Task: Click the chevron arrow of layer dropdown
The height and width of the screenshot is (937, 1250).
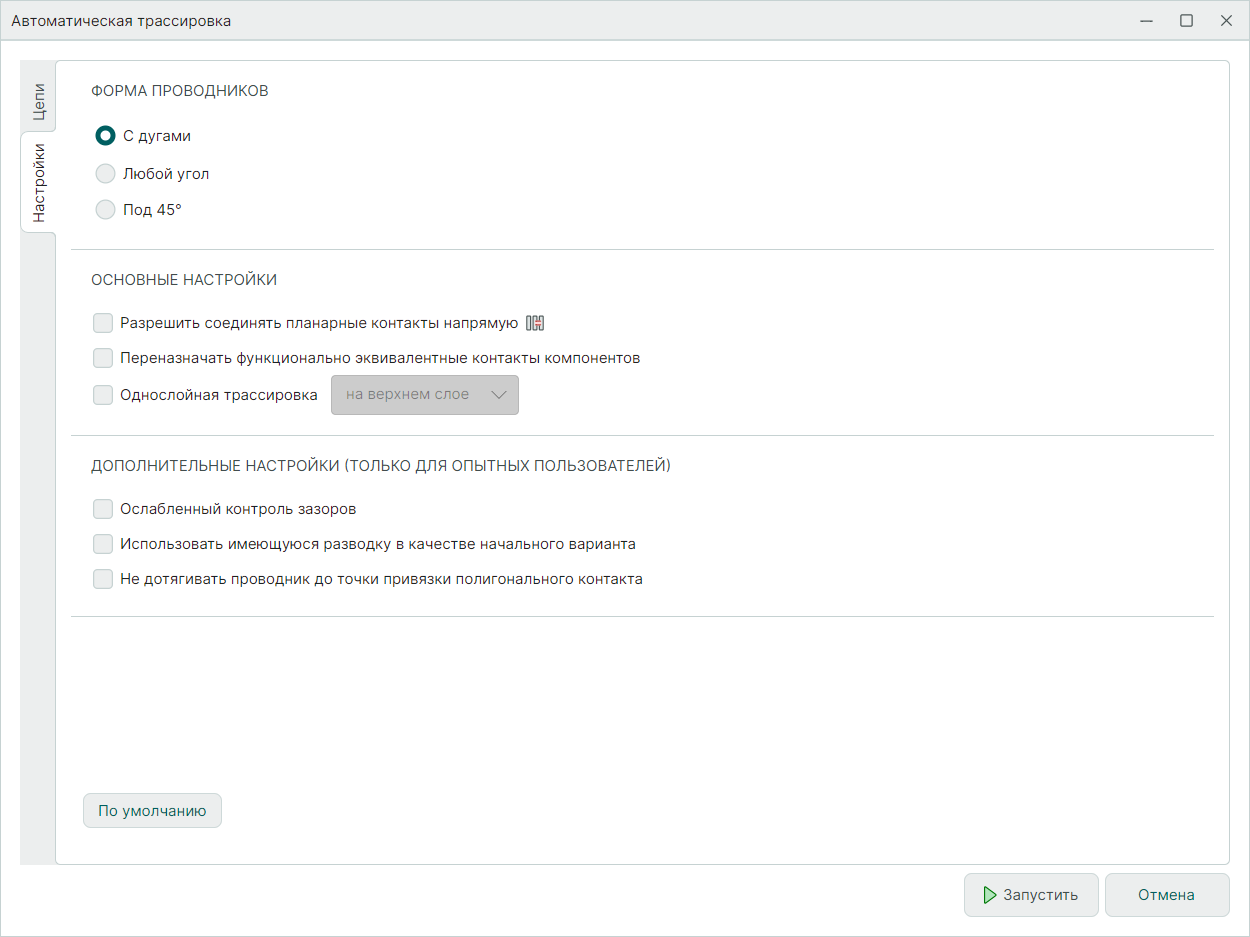Action: (500, 395)
